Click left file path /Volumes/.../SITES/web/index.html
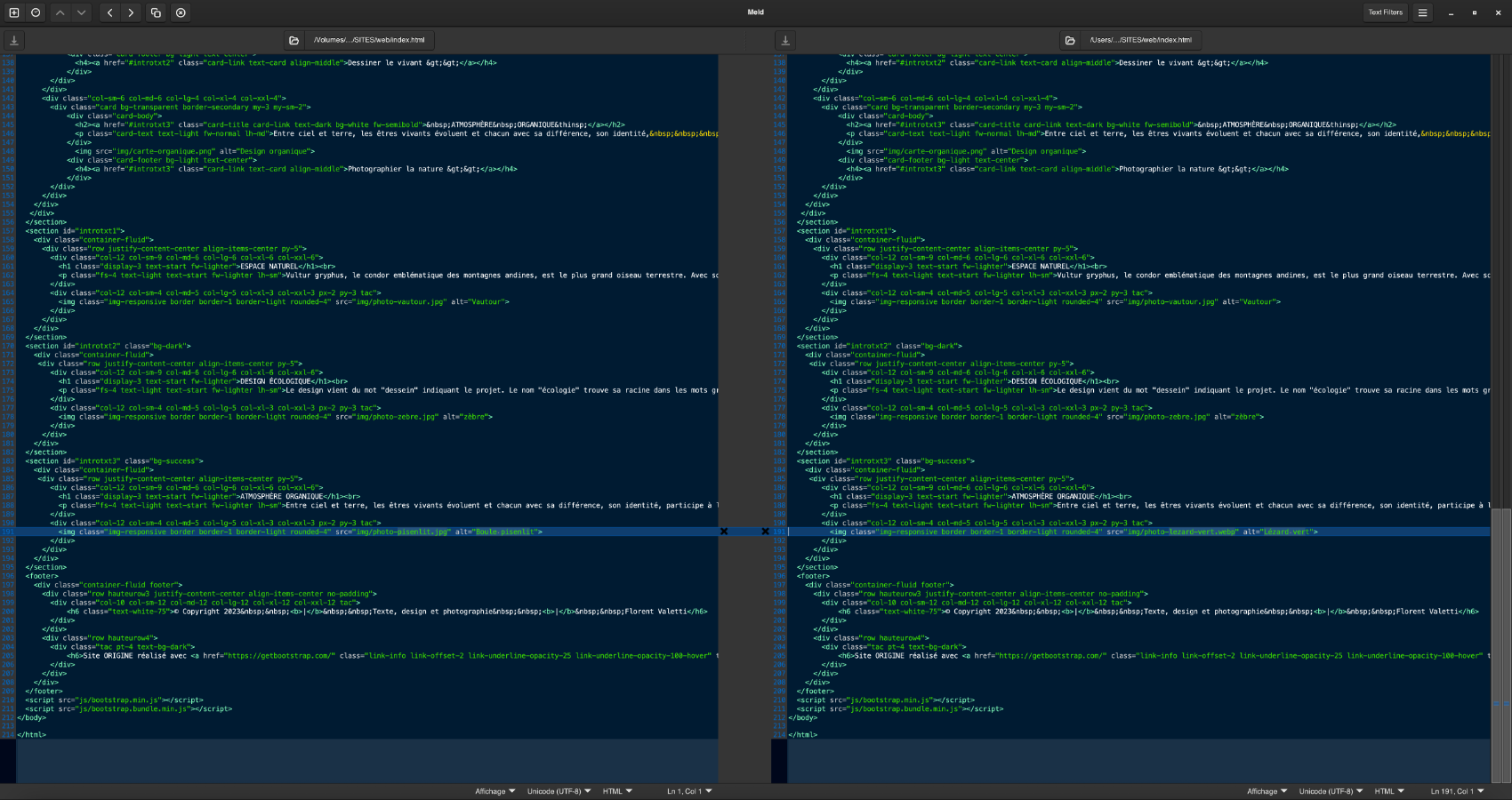Image resolution: width=1512 pixels, height=800 pixels. tap(369, 40)
